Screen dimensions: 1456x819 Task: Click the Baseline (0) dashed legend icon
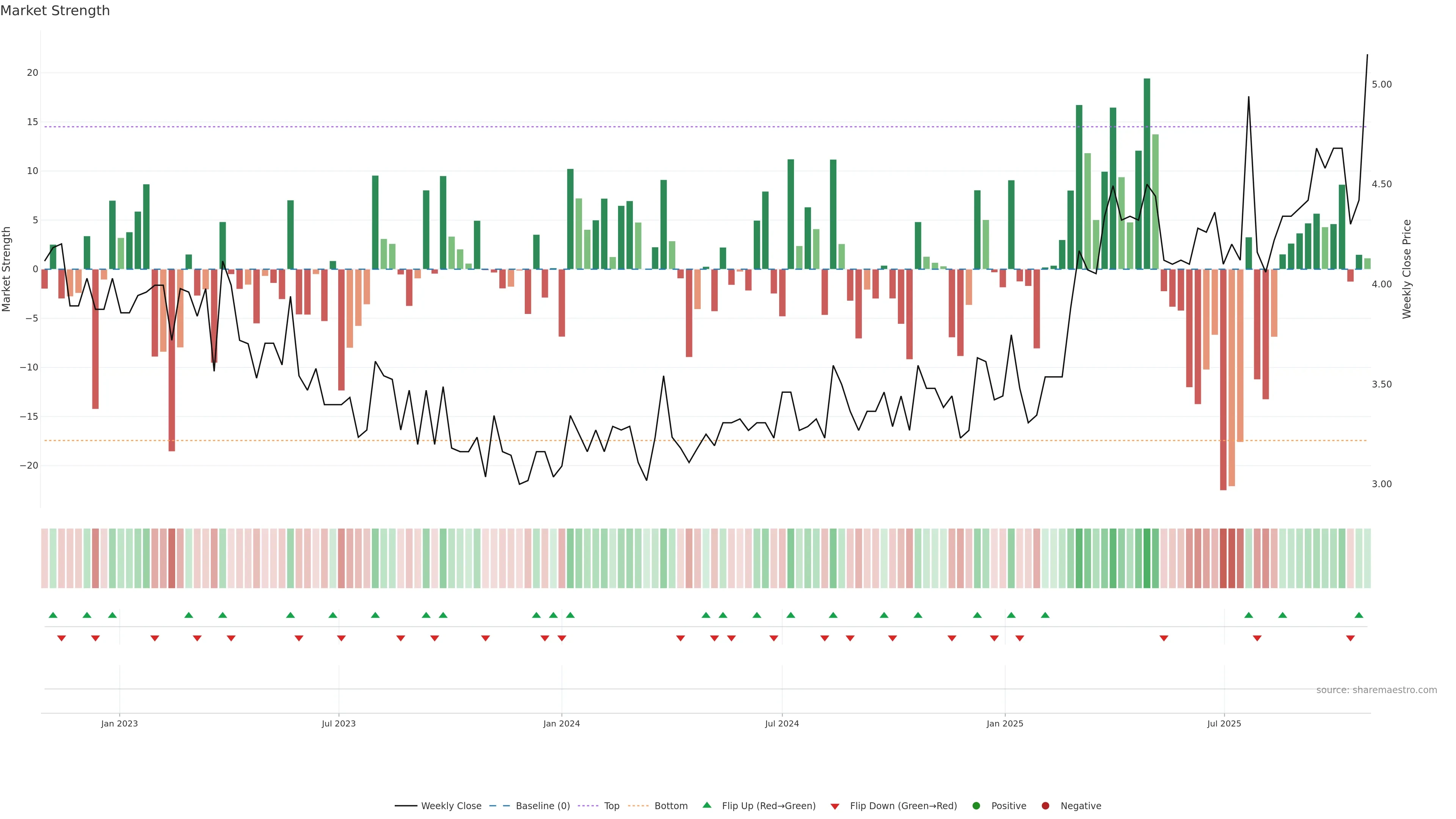coord(499,806)
